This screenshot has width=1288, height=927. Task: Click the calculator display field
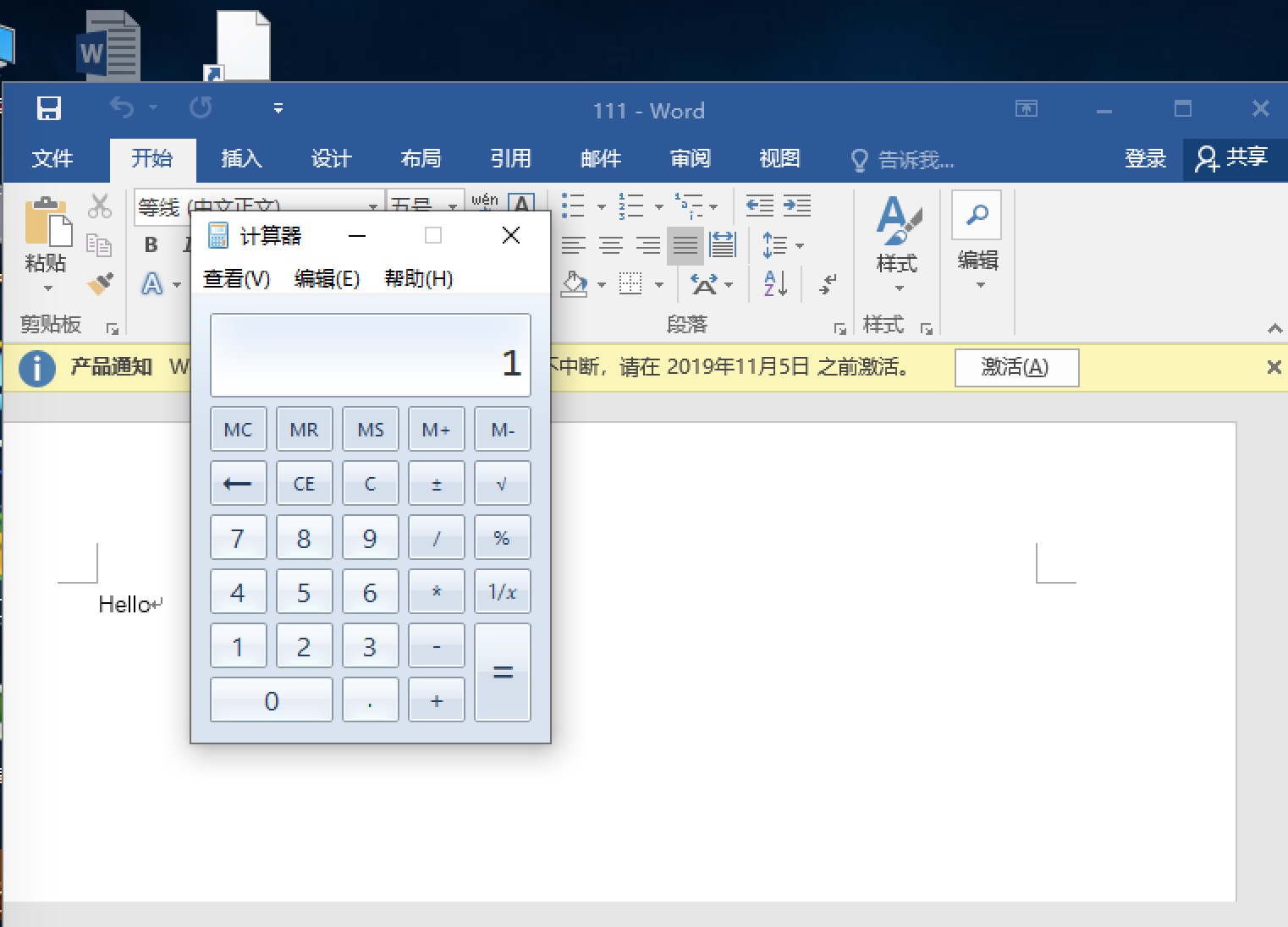pos(370,355)
